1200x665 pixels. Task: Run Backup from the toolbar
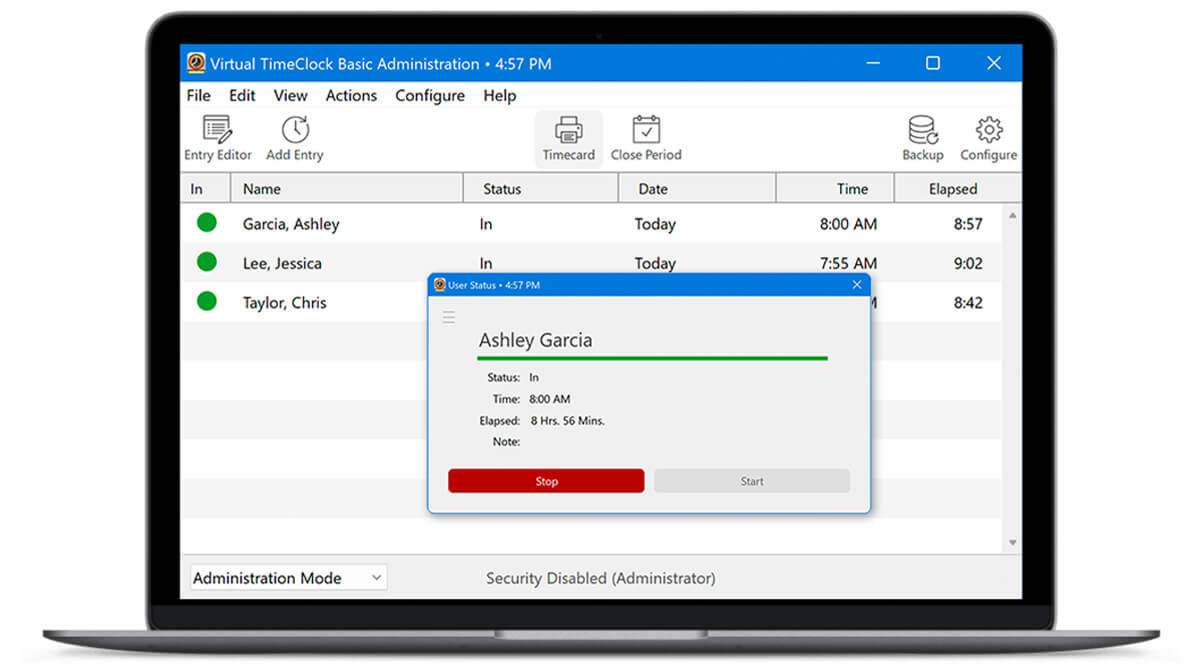922,137
